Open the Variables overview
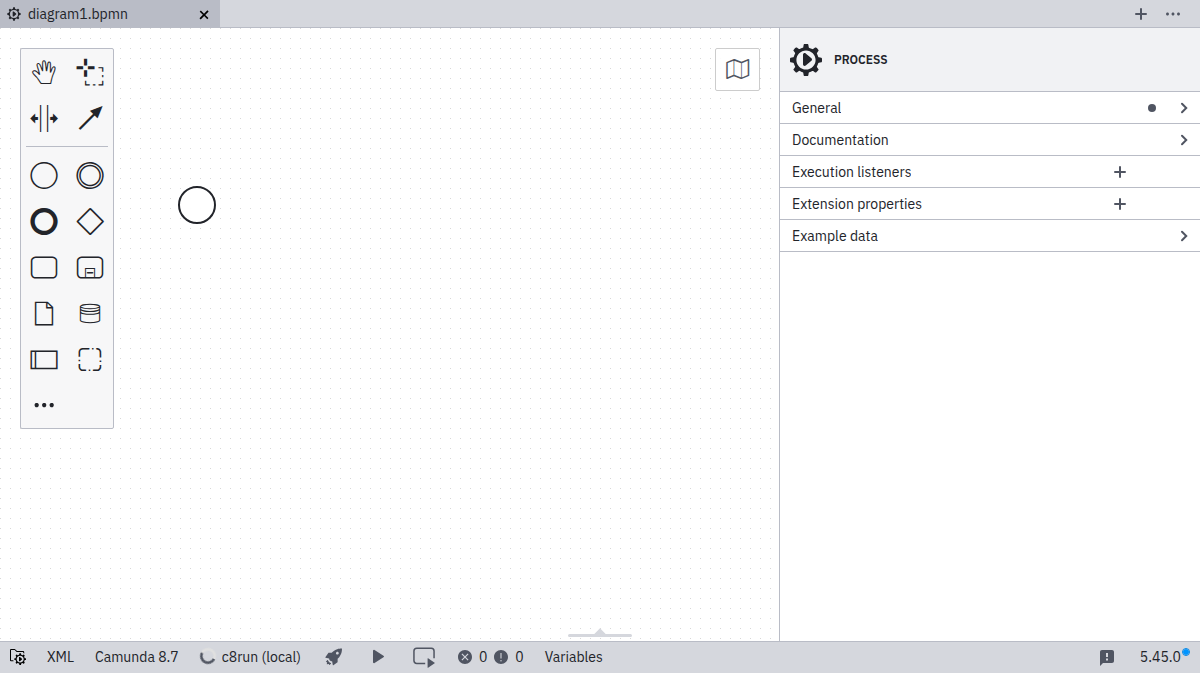This screenshot has width=1200, height=673. click(574, 657)
